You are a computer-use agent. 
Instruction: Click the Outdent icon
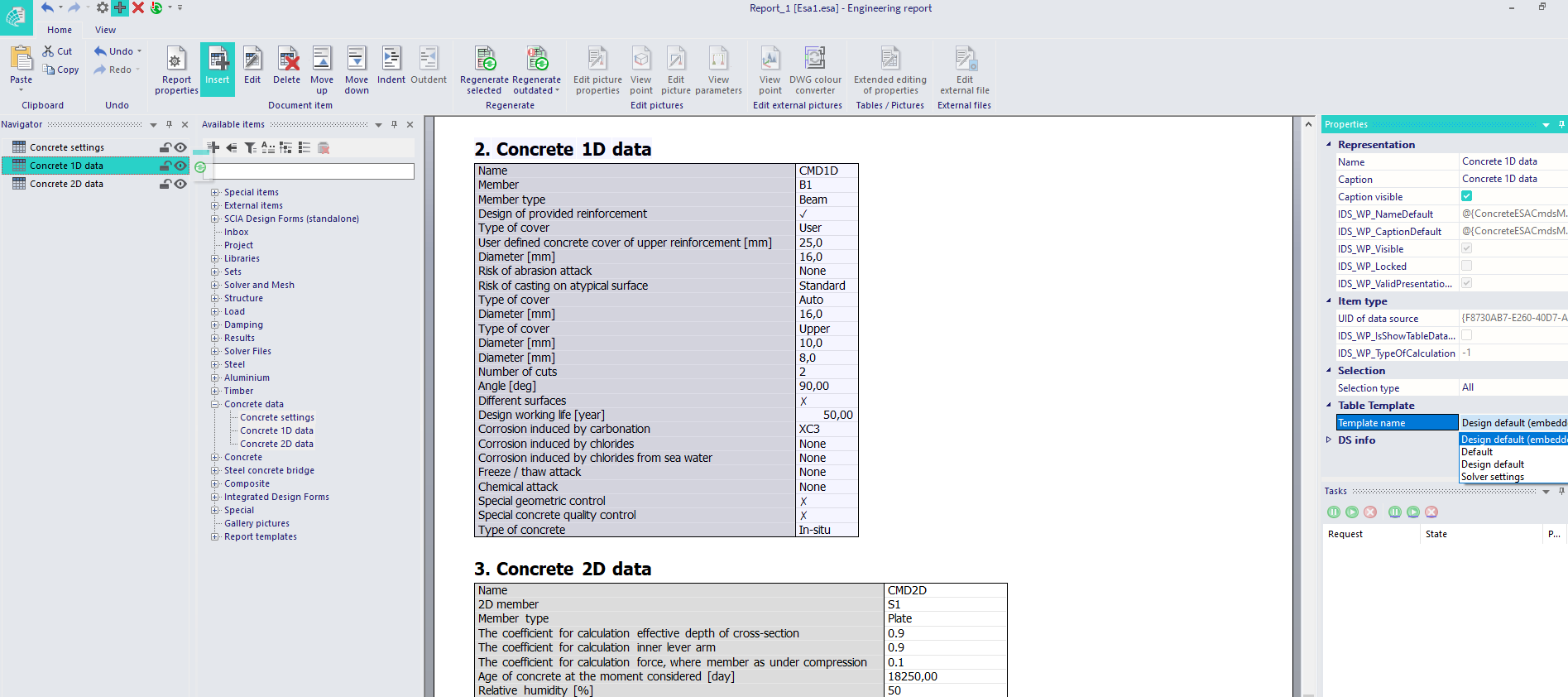click(x=429, y=60)
